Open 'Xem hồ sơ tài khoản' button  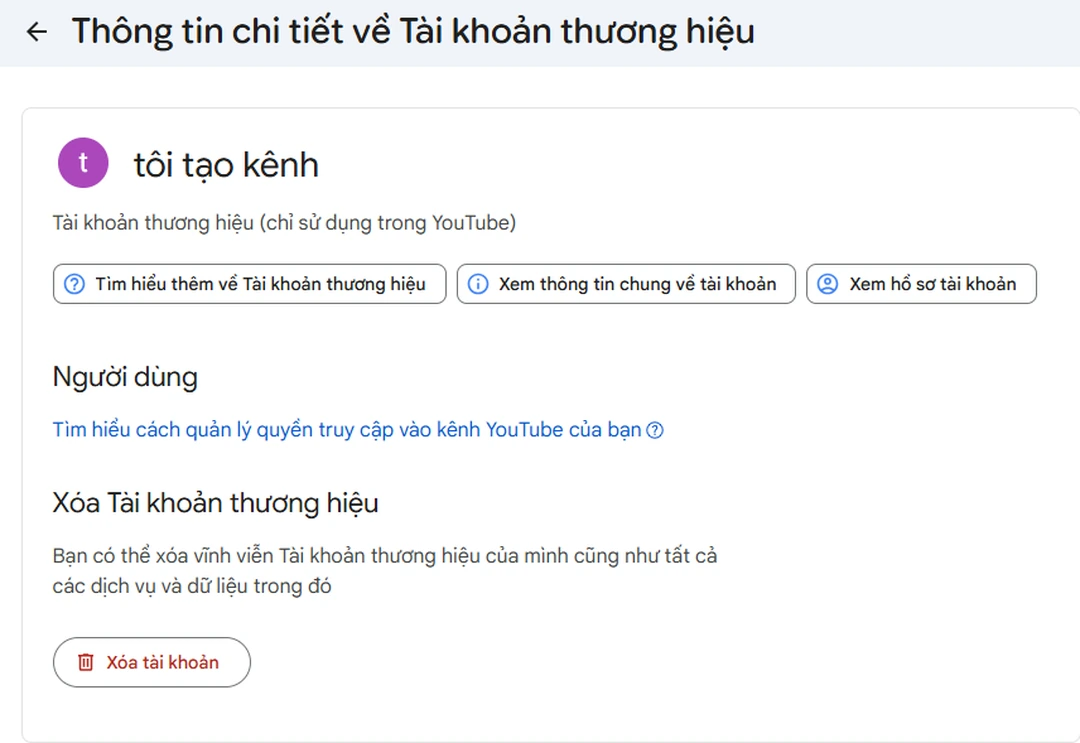coord(922,284)
